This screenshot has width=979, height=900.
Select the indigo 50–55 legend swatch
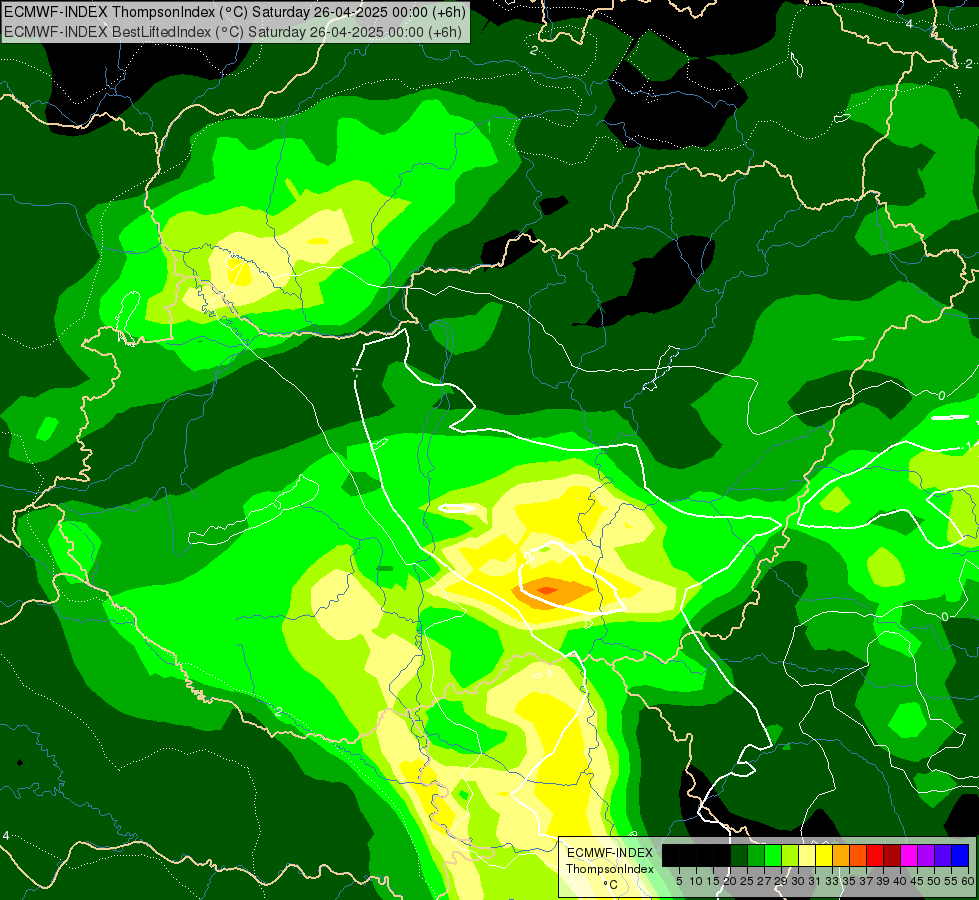943,855
